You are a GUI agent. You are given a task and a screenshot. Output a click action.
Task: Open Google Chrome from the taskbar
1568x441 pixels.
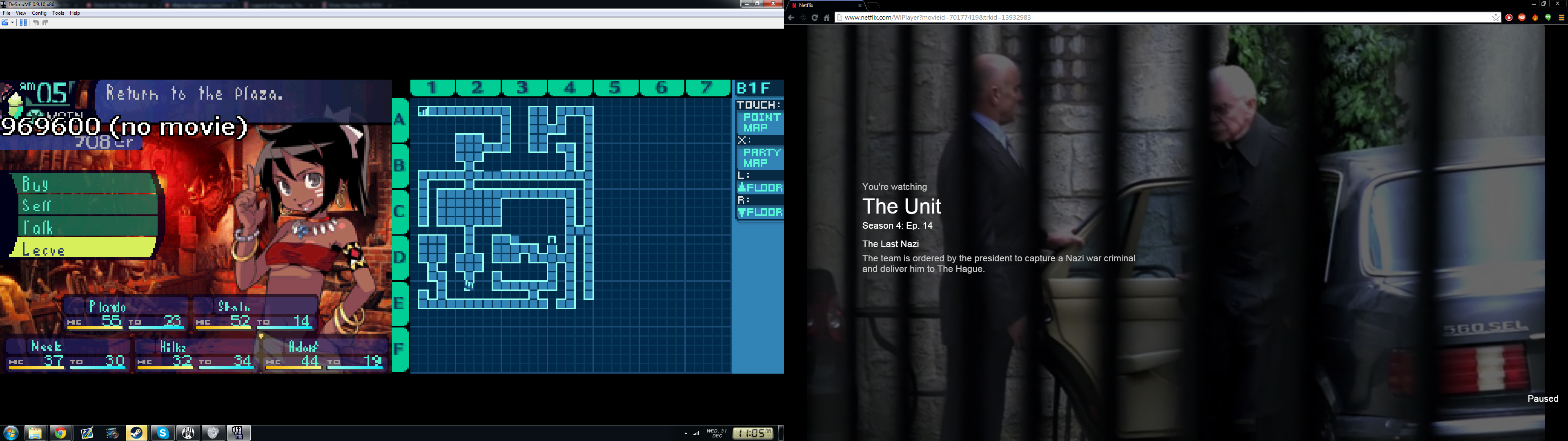pyautogui.click(x=60, y=433)
